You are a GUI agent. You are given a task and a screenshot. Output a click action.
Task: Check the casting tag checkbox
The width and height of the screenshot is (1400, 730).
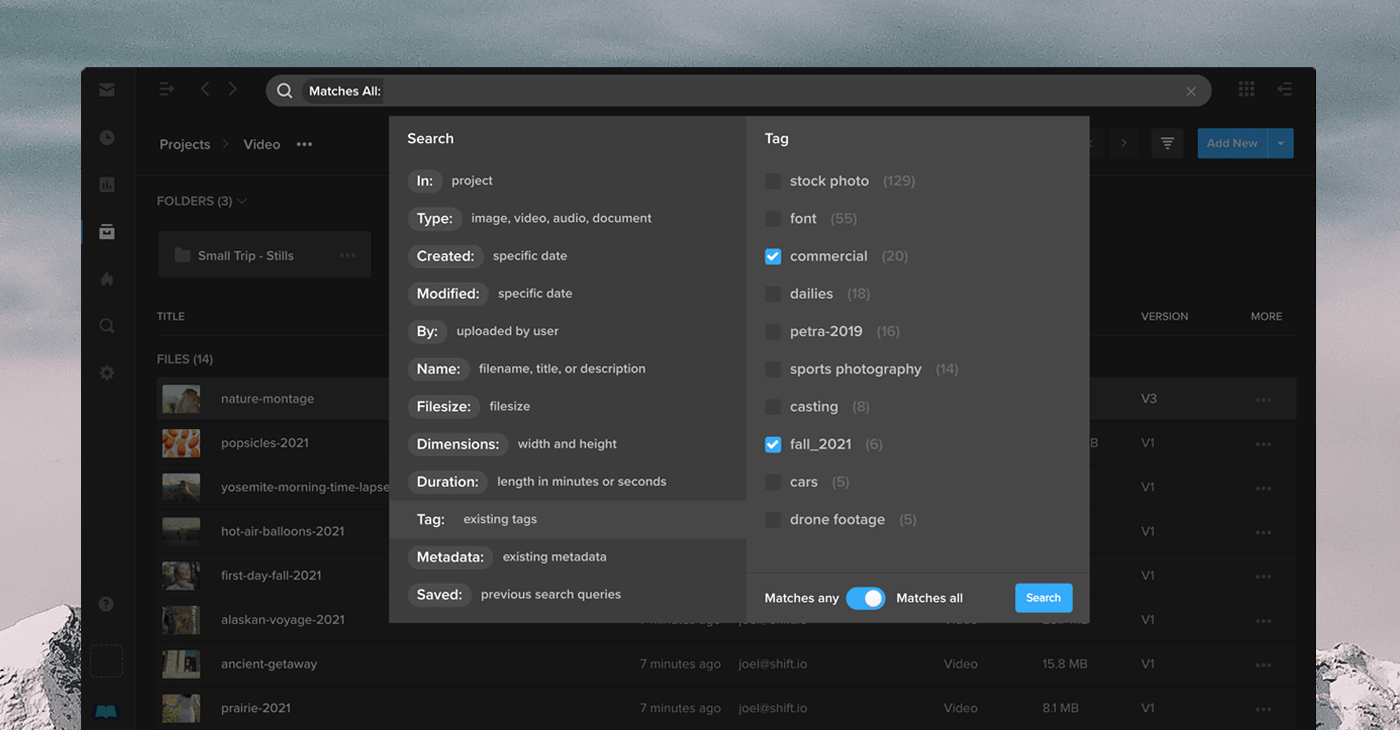(x=773, y=407)
